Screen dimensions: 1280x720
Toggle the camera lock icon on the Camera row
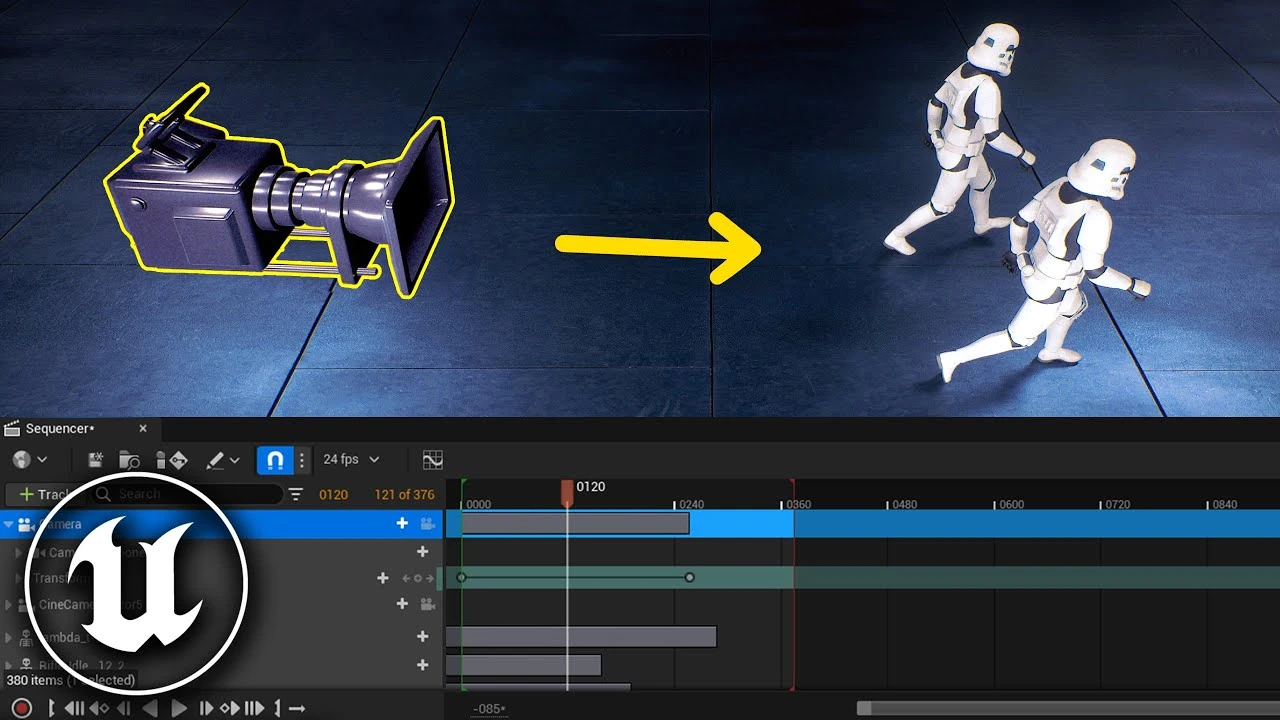pos(428,524)
